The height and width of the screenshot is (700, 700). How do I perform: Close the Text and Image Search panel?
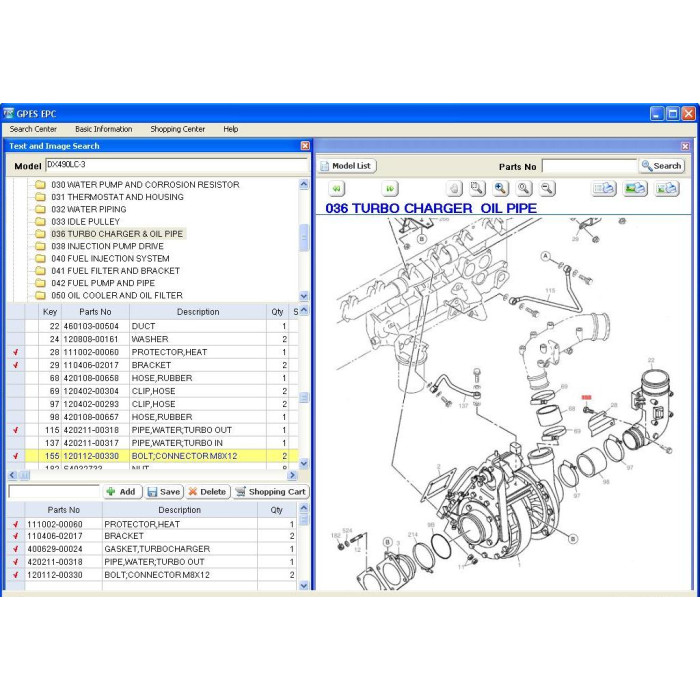pos(305,146)
